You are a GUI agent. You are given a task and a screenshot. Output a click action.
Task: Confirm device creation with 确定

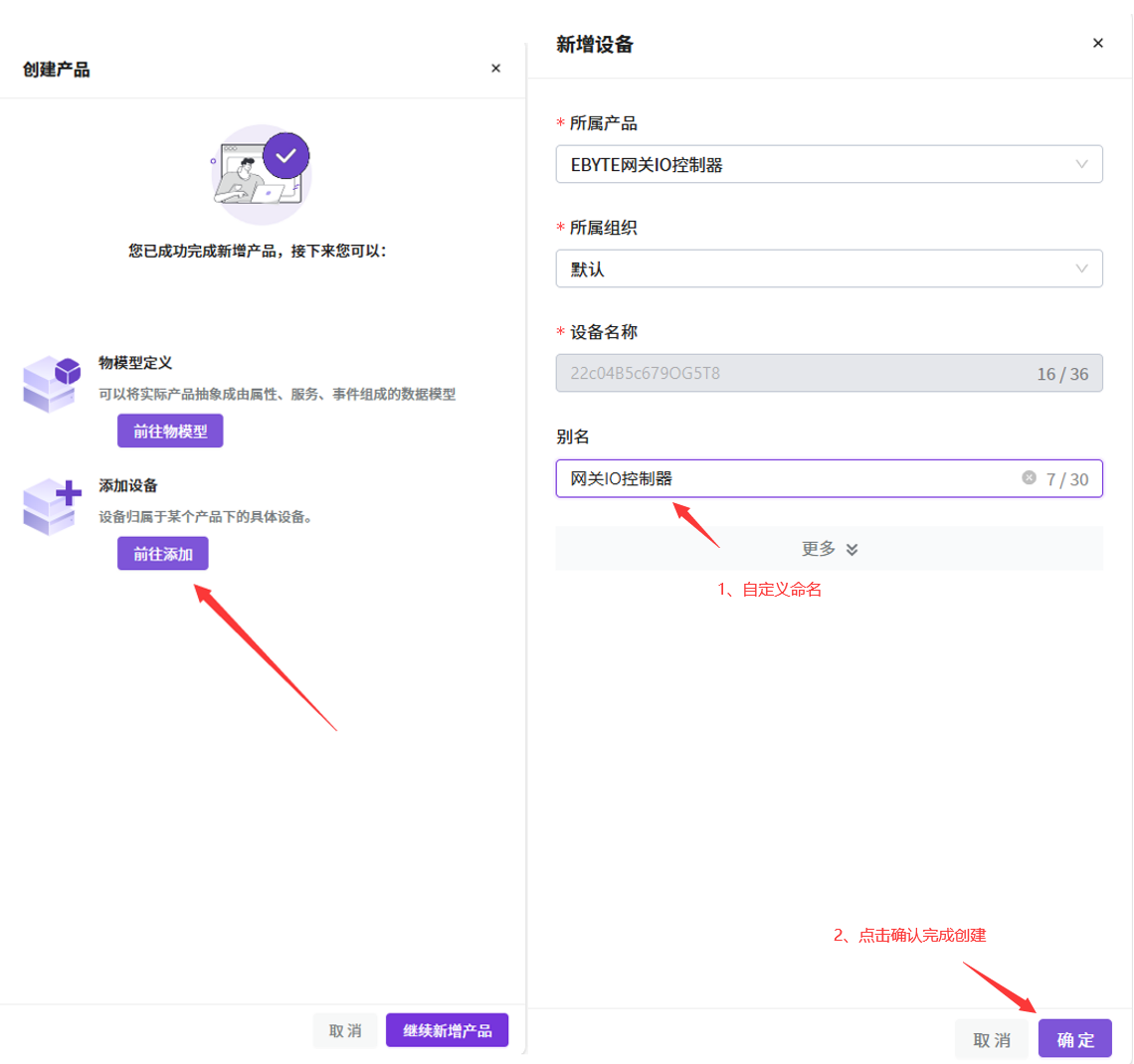point(1074,1039)
